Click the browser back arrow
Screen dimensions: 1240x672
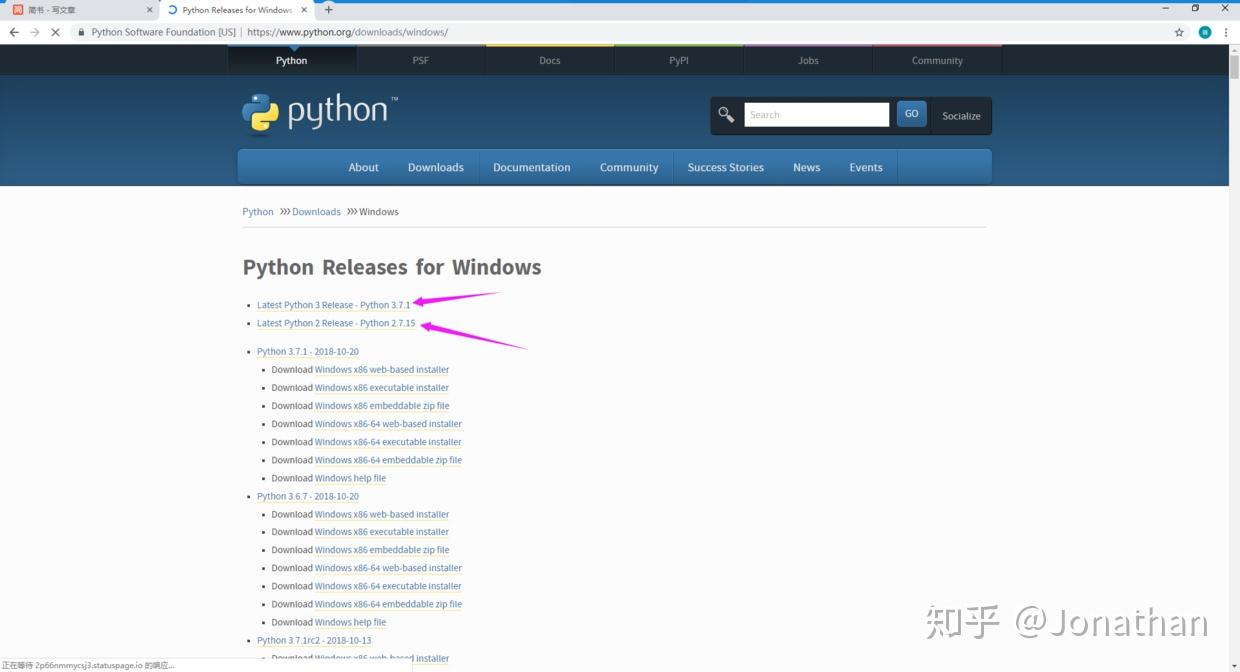click(13, 31)
